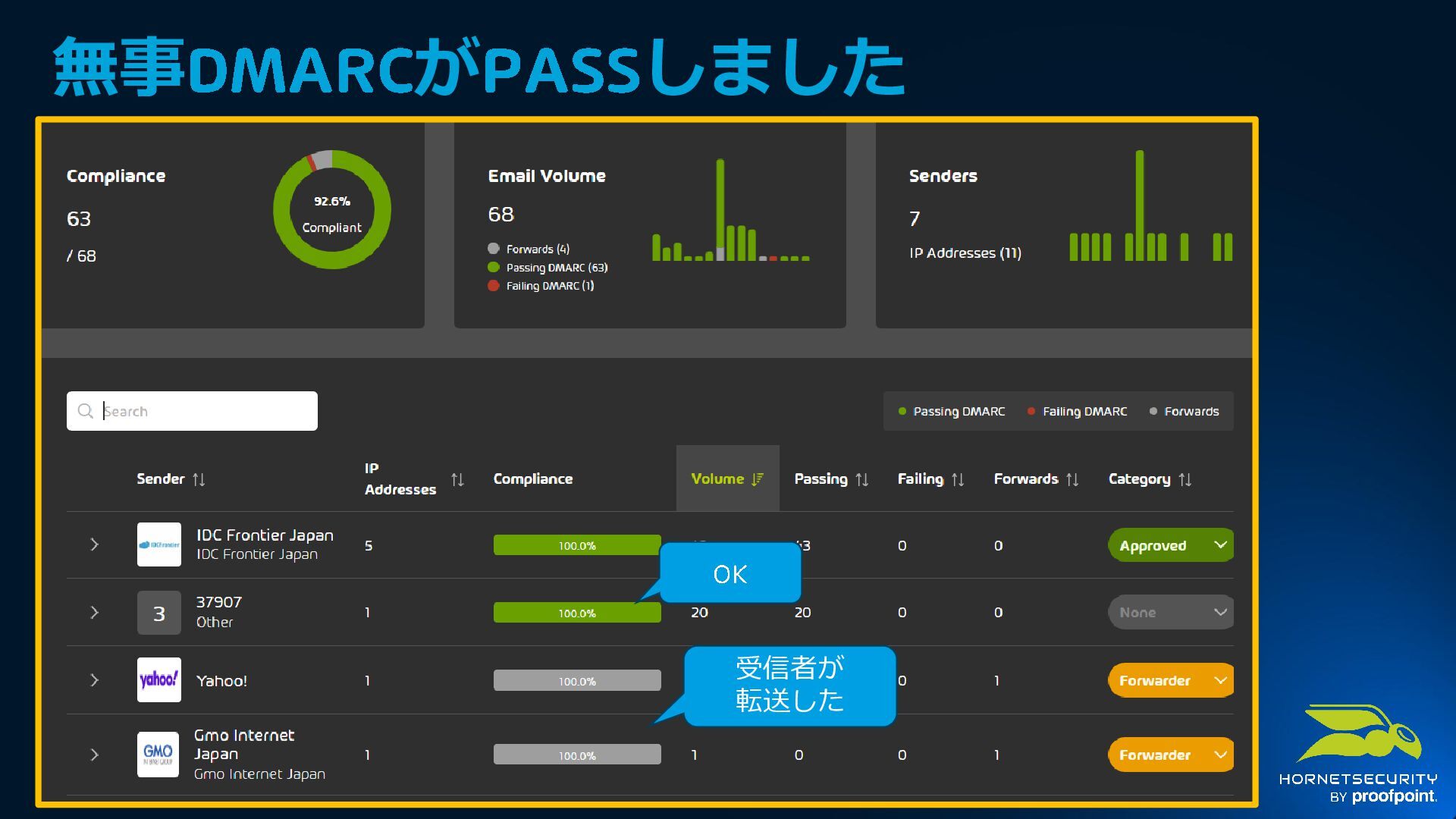Toggle Failing DMARC legend filter
Viewport: 1456px width, 819px height.
[x=1078, y=411]
